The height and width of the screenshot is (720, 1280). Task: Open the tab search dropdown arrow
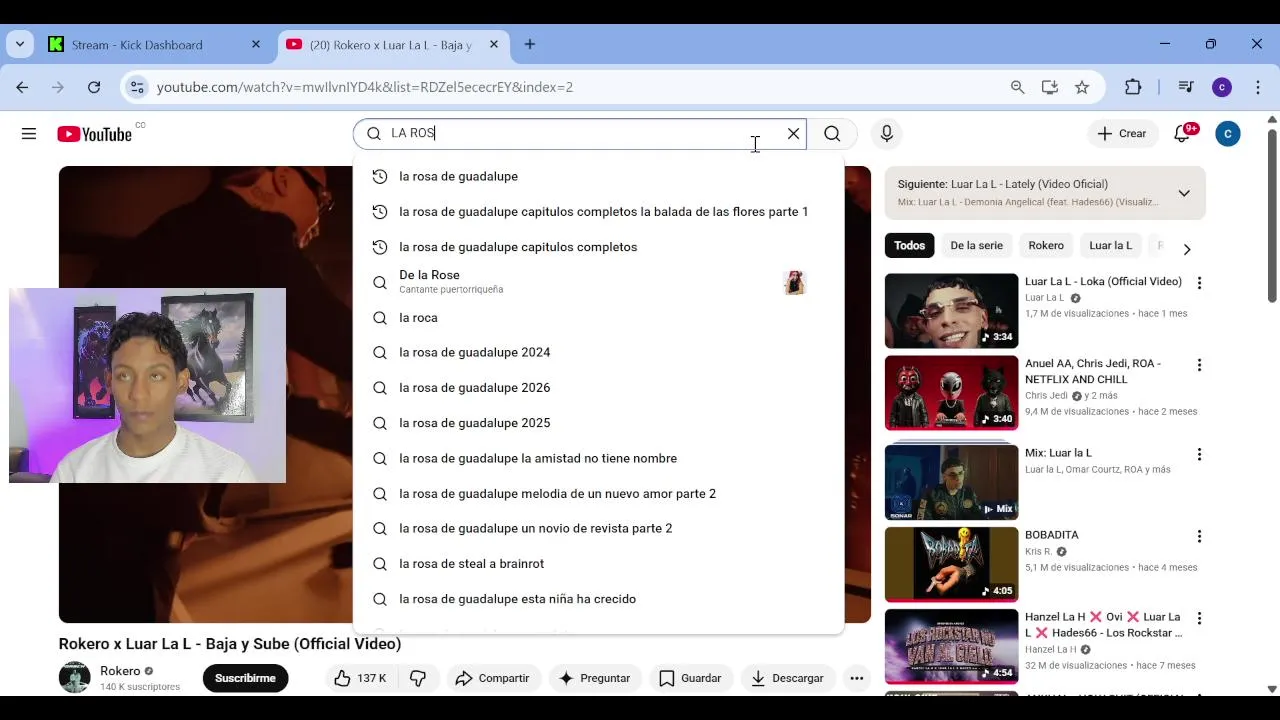[20, 44]
